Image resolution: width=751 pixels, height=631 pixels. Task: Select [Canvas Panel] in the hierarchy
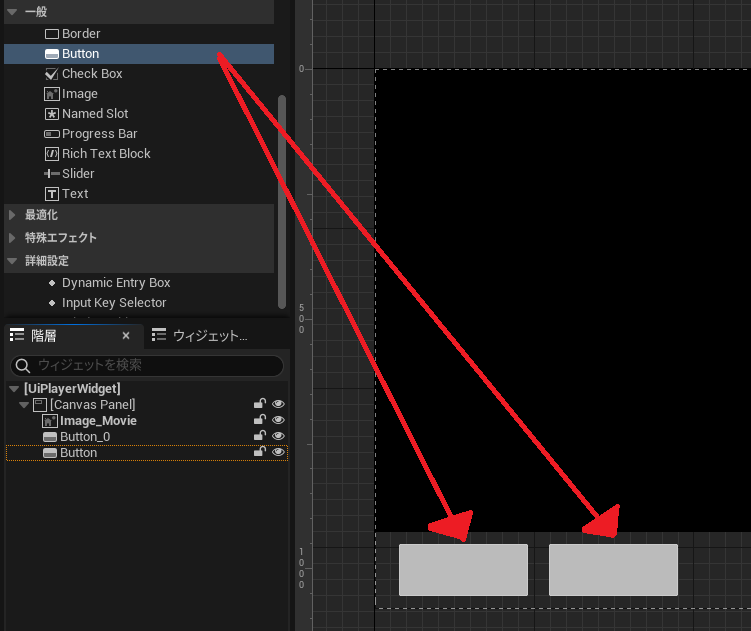[93, 405]
